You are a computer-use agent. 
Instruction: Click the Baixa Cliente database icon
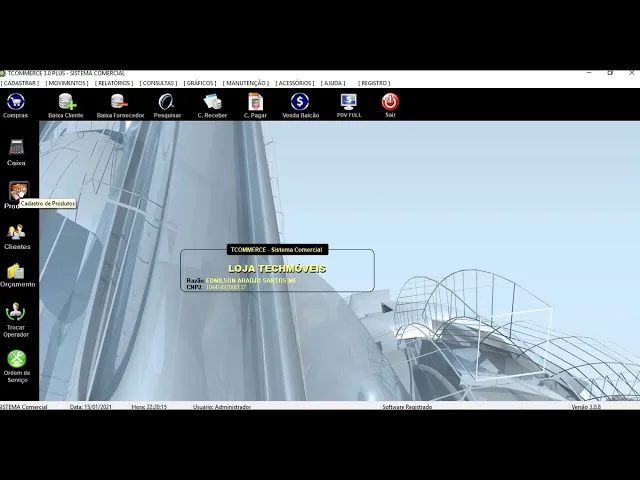(67, 102)
